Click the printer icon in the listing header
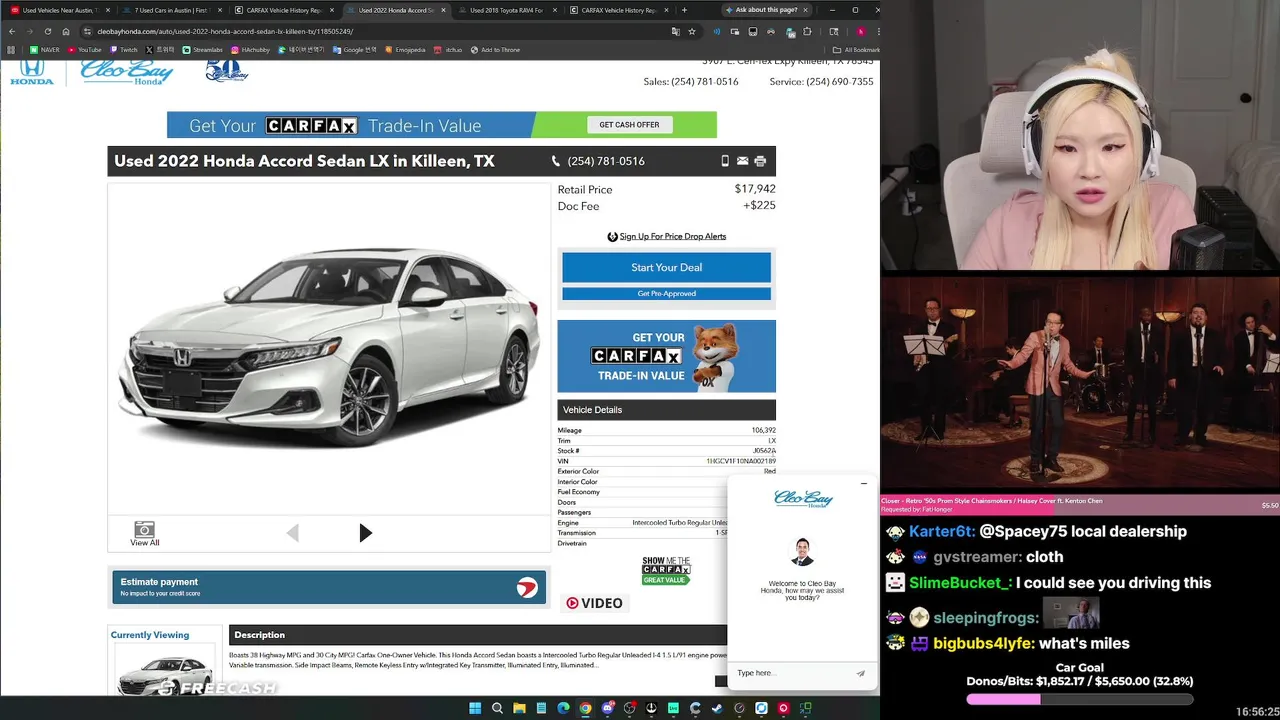Viewport: 1280px width, 720px height. pyautogui.click(x=760, y=161)
